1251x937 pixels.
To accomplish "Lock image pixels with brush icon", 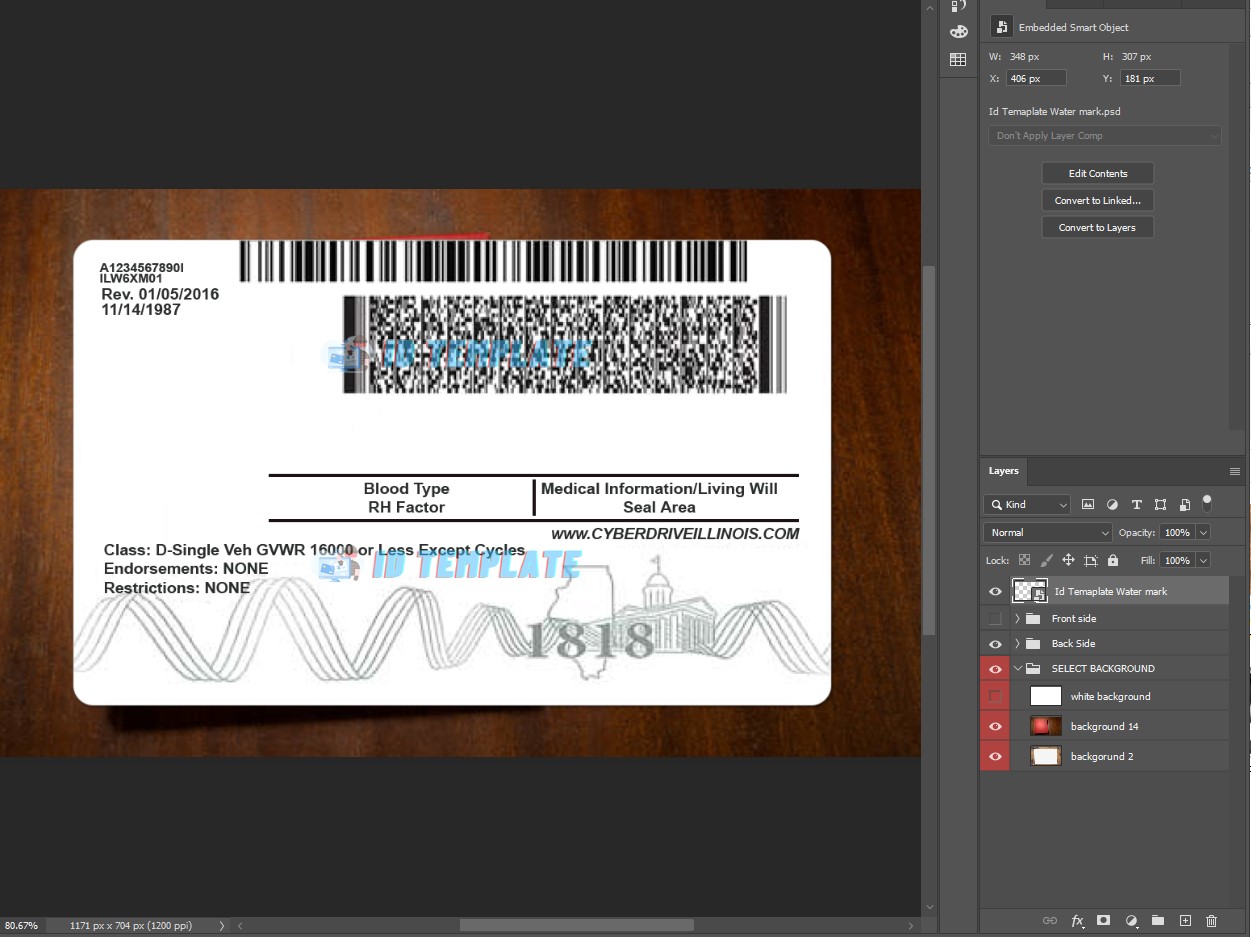I will (1046, 561).
